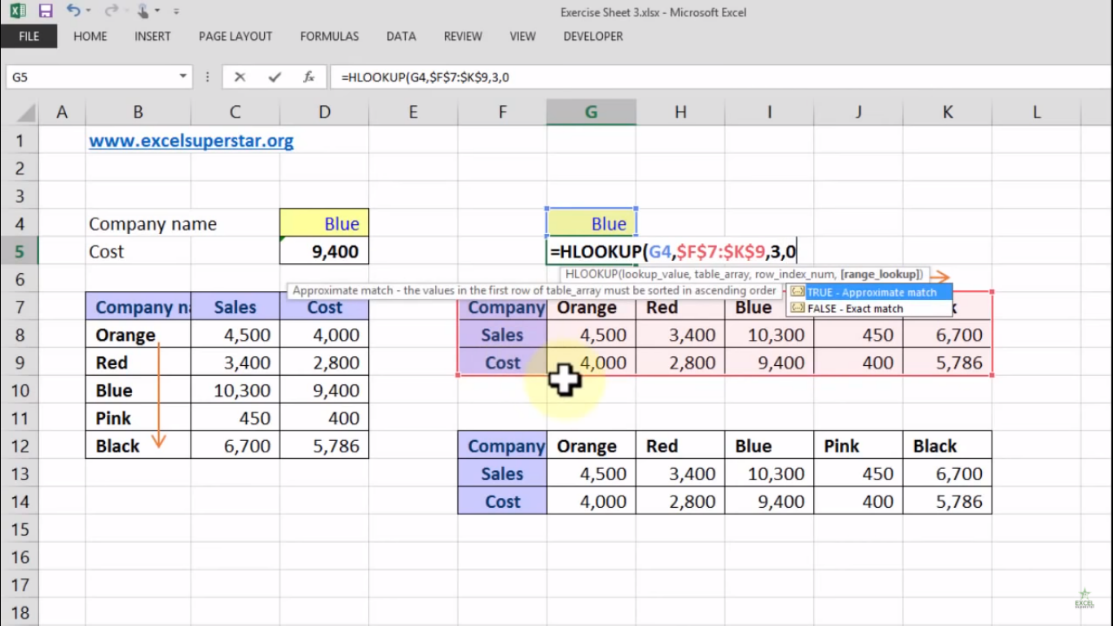The width and height of the screenshot is (1113, 626).
Task: Click cell K8 showing 6,700
Action: point(948,335)
